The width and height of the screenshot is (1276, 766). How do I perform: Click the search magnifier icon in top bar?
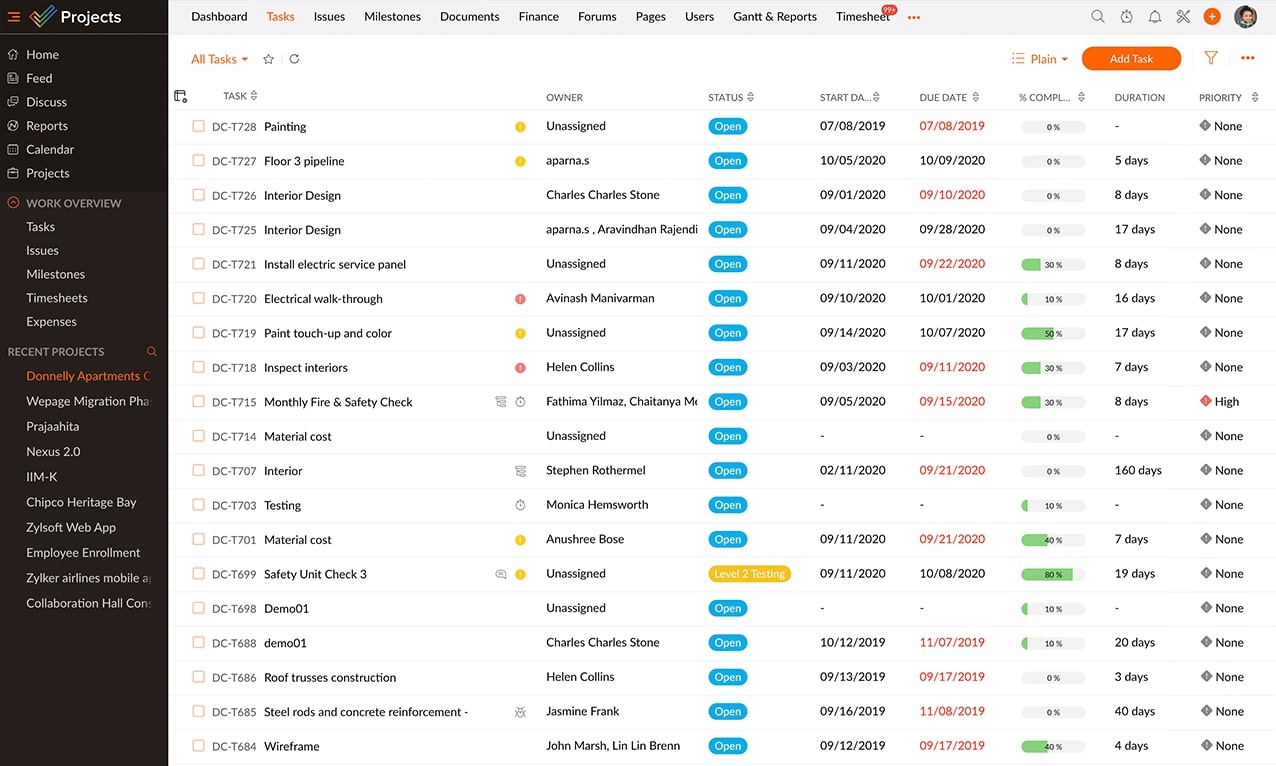tap(1098, 17)
